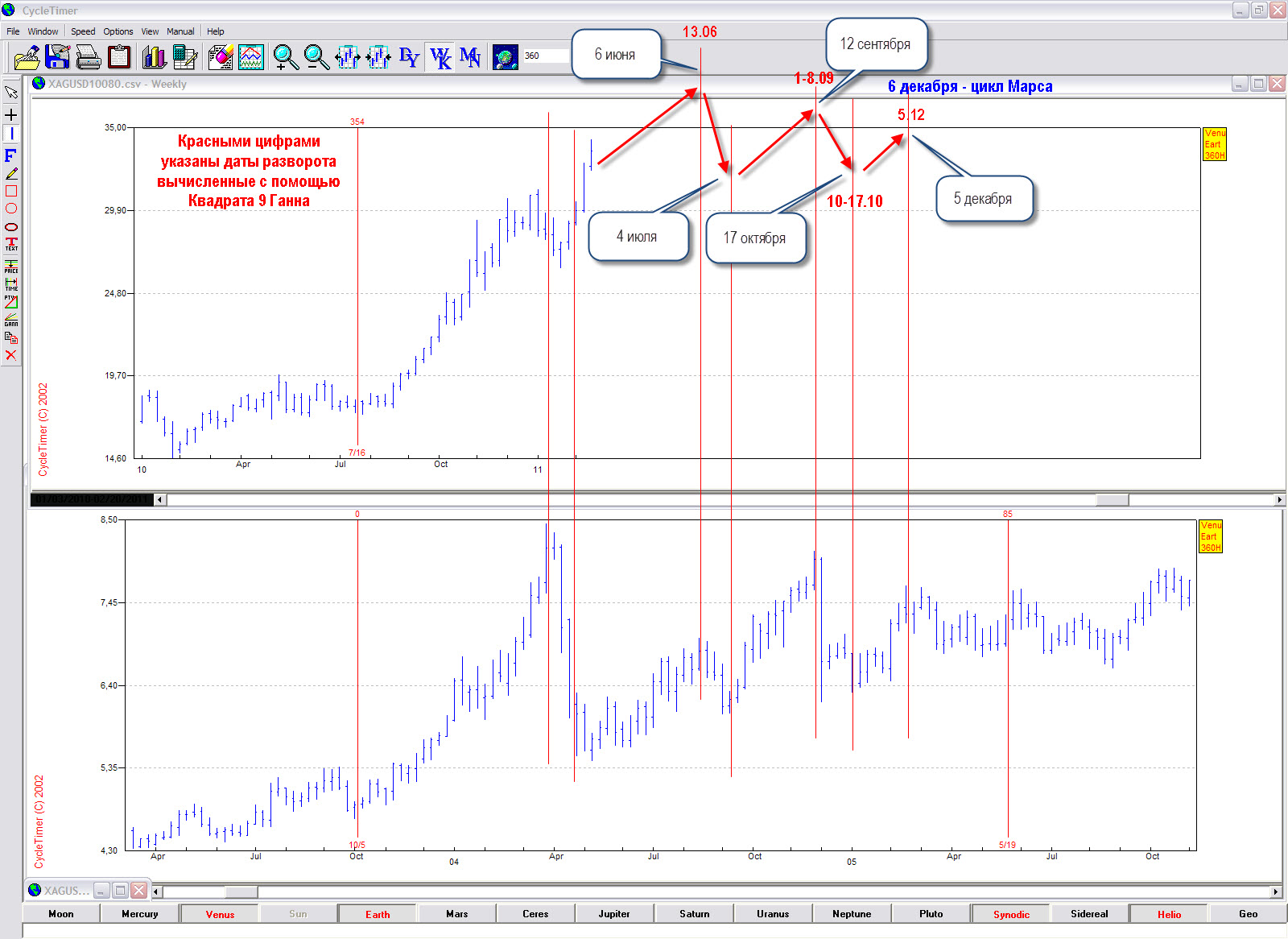Click the Save floppy disk icon
Image resolution: width=1288 pixels, height=939 pixels.
58,57
